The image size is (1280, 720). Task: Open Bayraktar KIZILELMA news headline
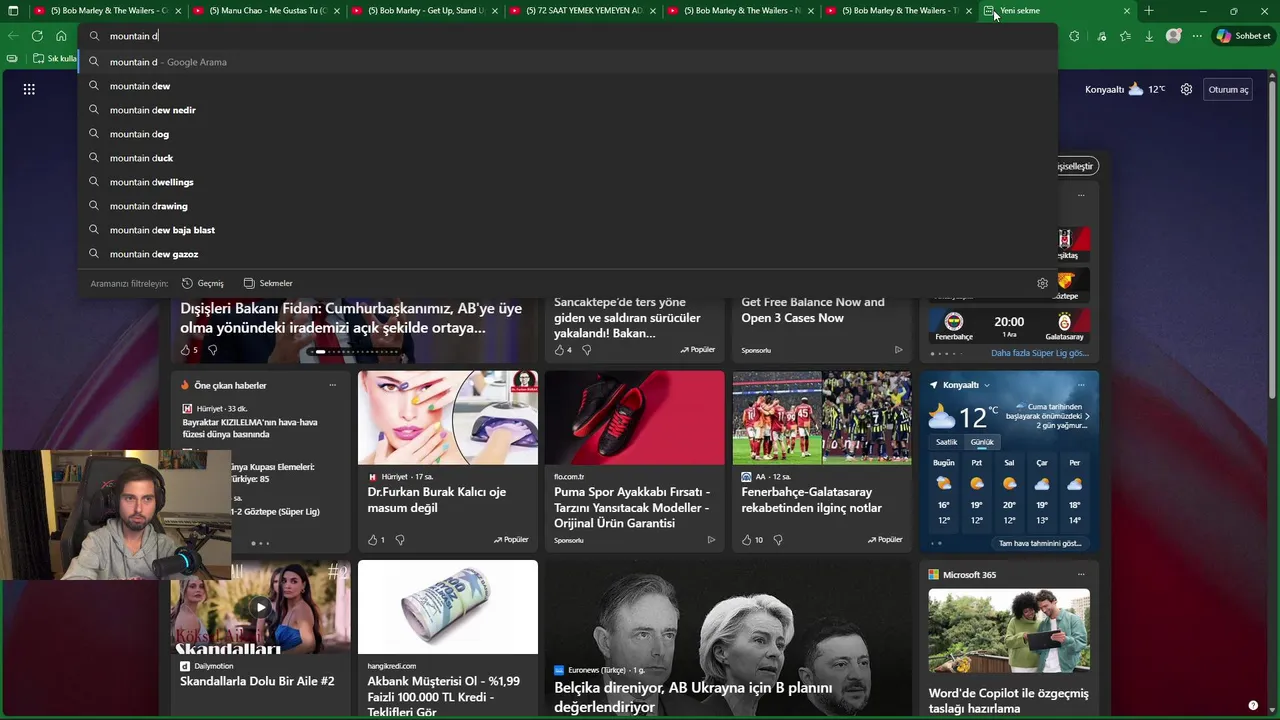pos(250,428)
